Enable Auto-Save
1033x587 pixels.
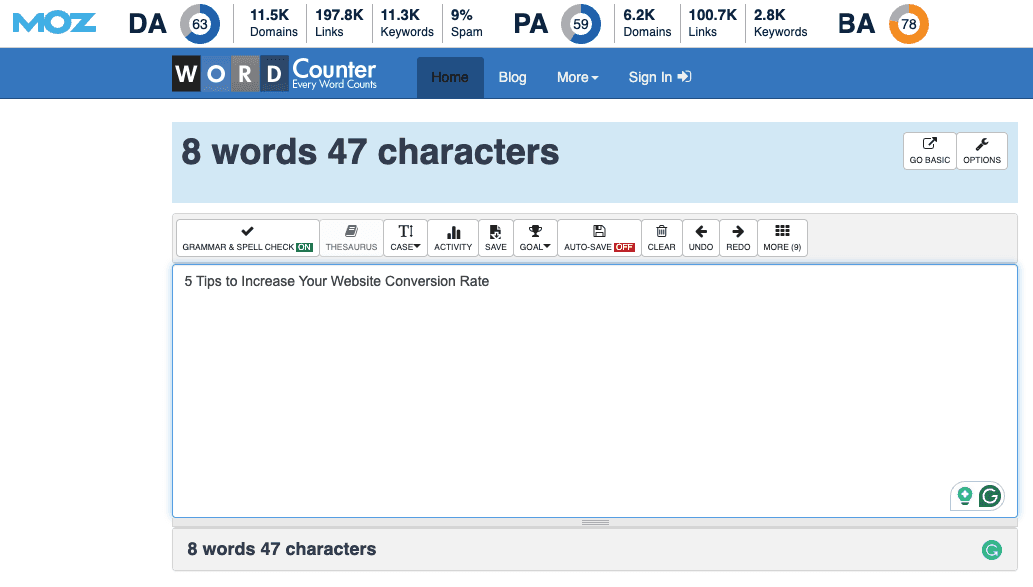pyautogui.click(x=598, y=237)
